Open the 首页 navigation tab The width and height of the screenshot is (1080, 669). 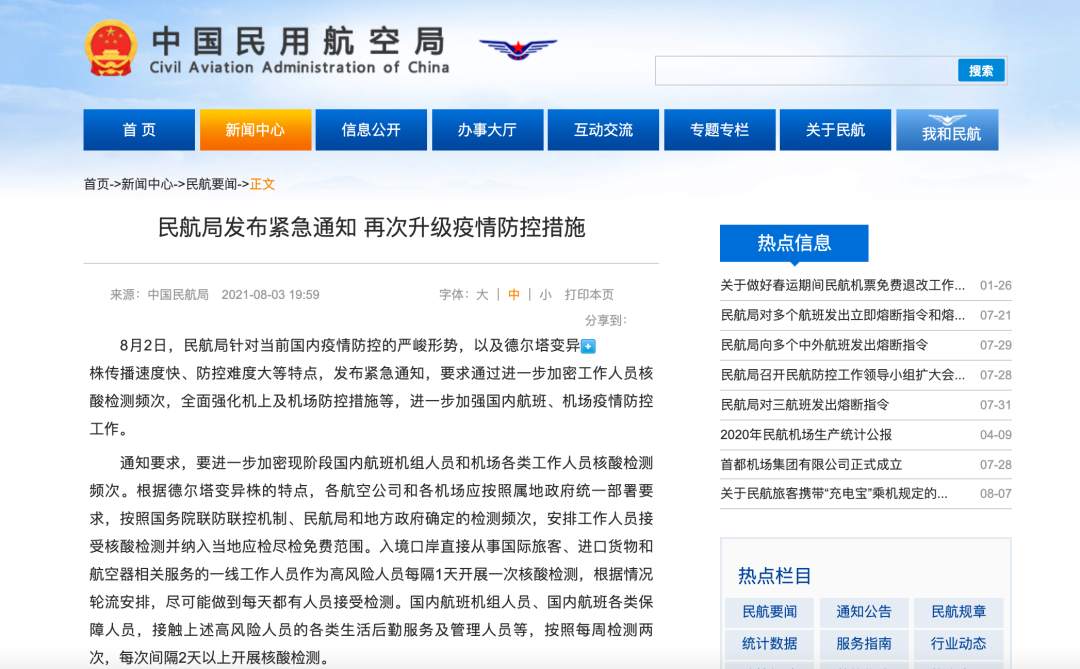point(139,130)
